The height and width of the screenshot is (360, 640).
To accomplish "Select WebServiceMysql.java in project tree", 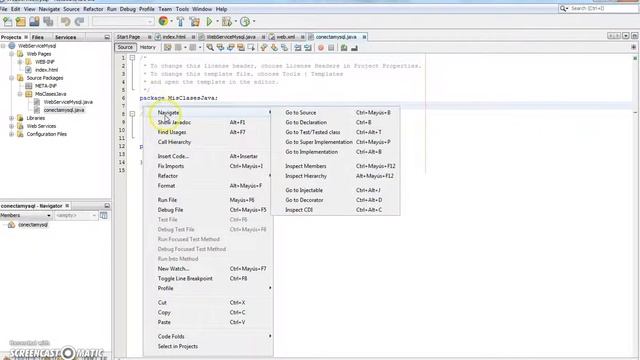I will [68, 102].
